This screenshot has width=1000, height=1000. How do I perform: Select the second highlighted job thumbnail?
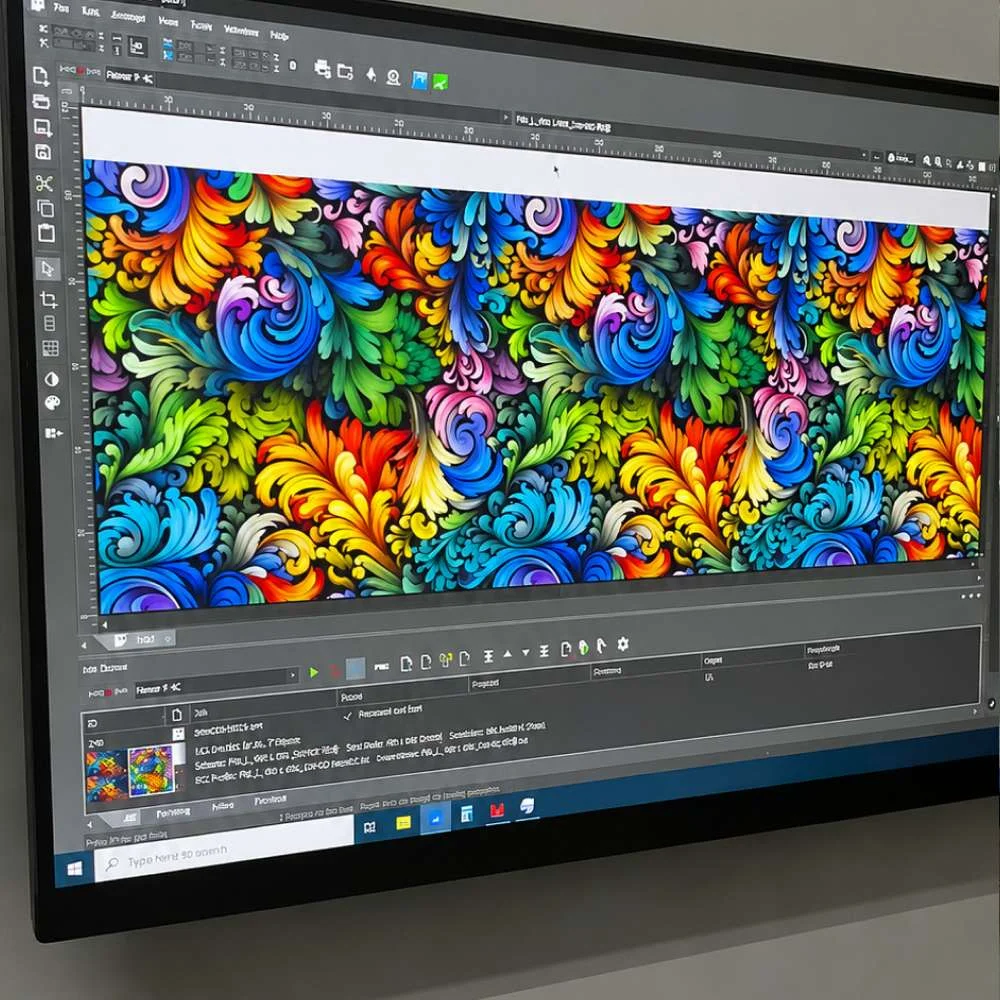[151, 770]
